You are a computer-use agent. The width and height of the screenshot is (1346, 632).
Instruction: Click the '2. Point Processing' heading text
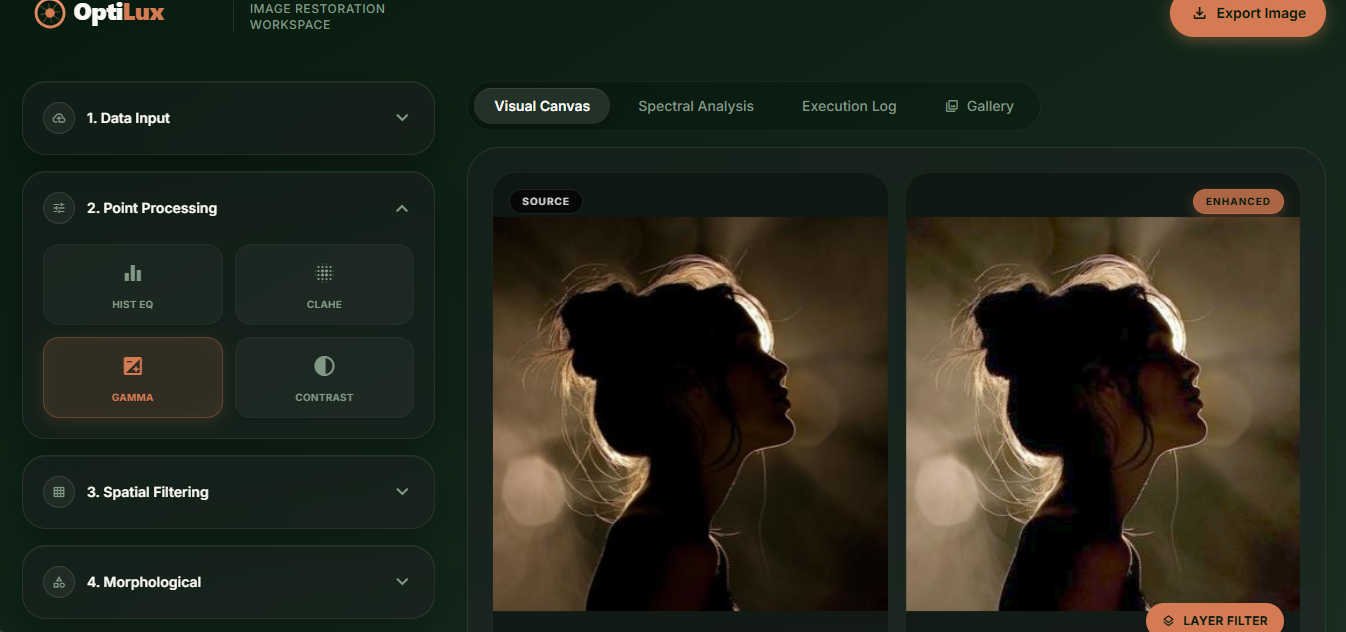(x=152, y=208)
